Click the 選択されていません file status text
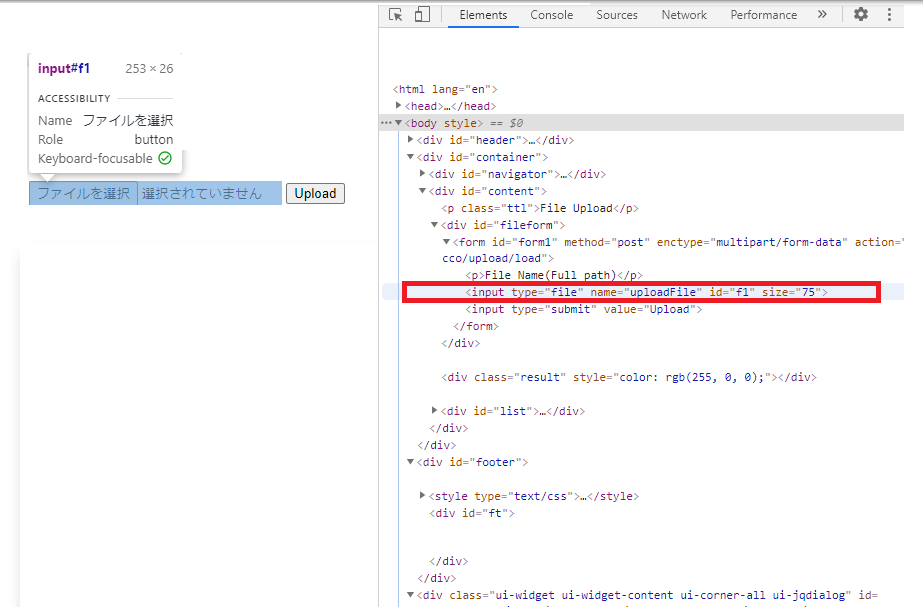Viewport: 923px width, 607px height. (x=202, y=193)
